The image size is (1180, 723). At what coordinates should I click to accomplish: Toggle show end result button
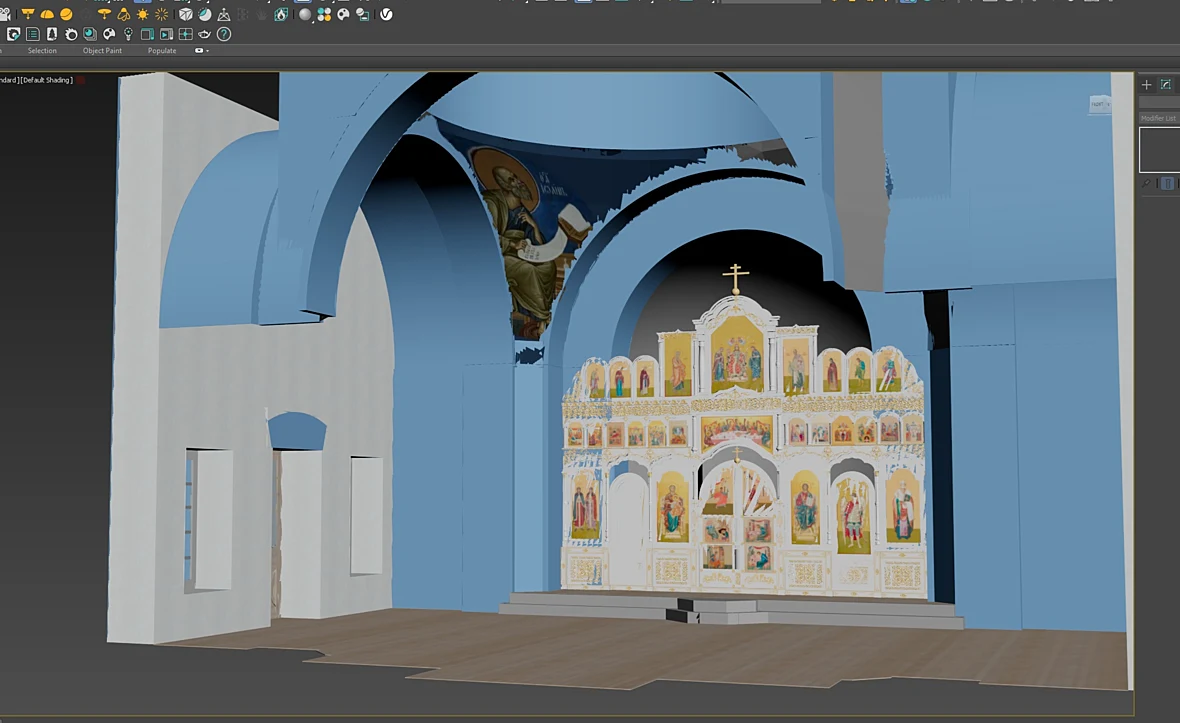coord(1167,183)
